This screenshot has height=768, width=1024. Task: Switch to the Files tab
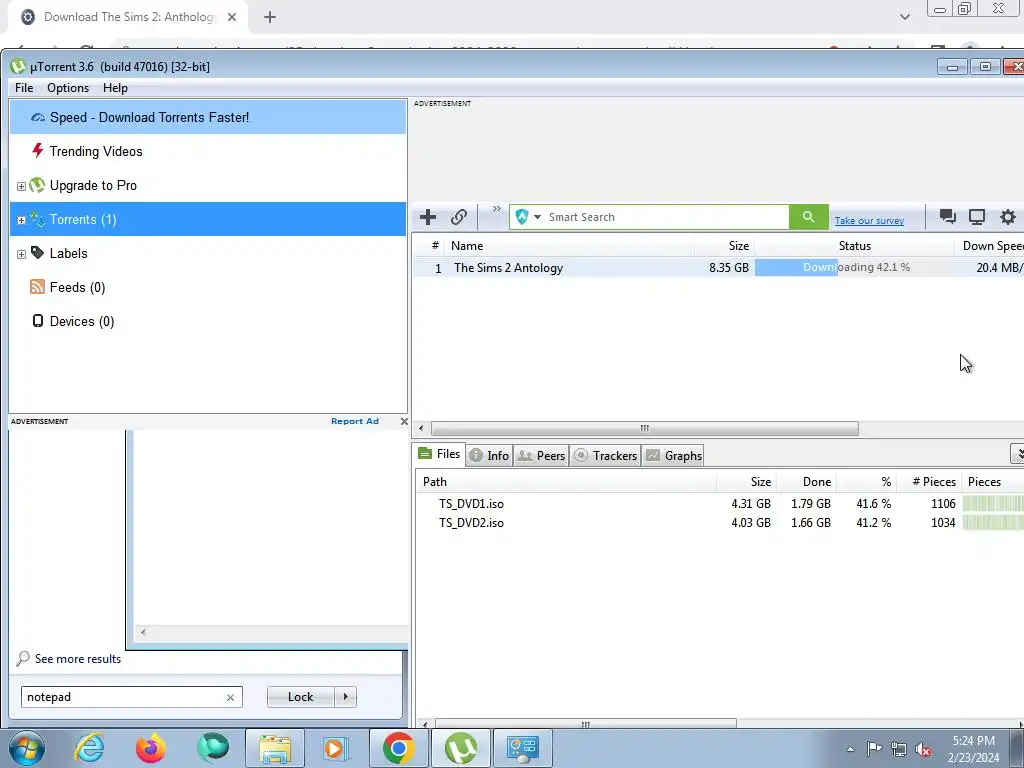[x=440, y=454]
